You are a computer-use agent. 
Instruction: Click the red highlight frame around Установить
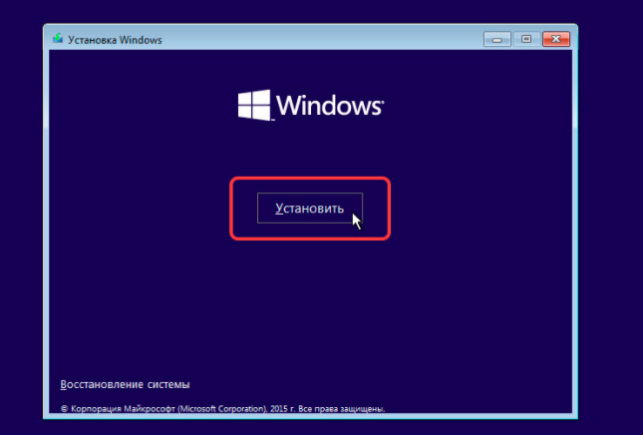(x=310, y=178)
